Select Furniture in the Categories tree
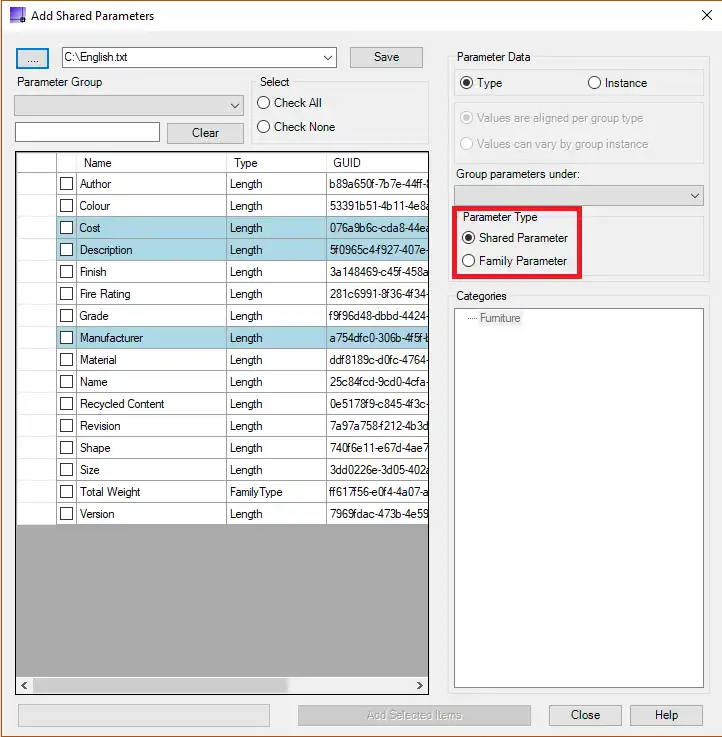 click(x=499, y=318)
